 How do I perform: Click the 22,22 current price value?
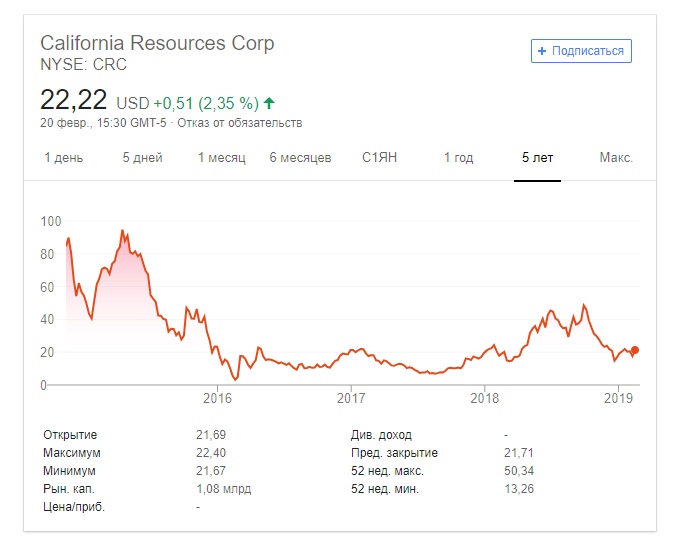(74, 100)
